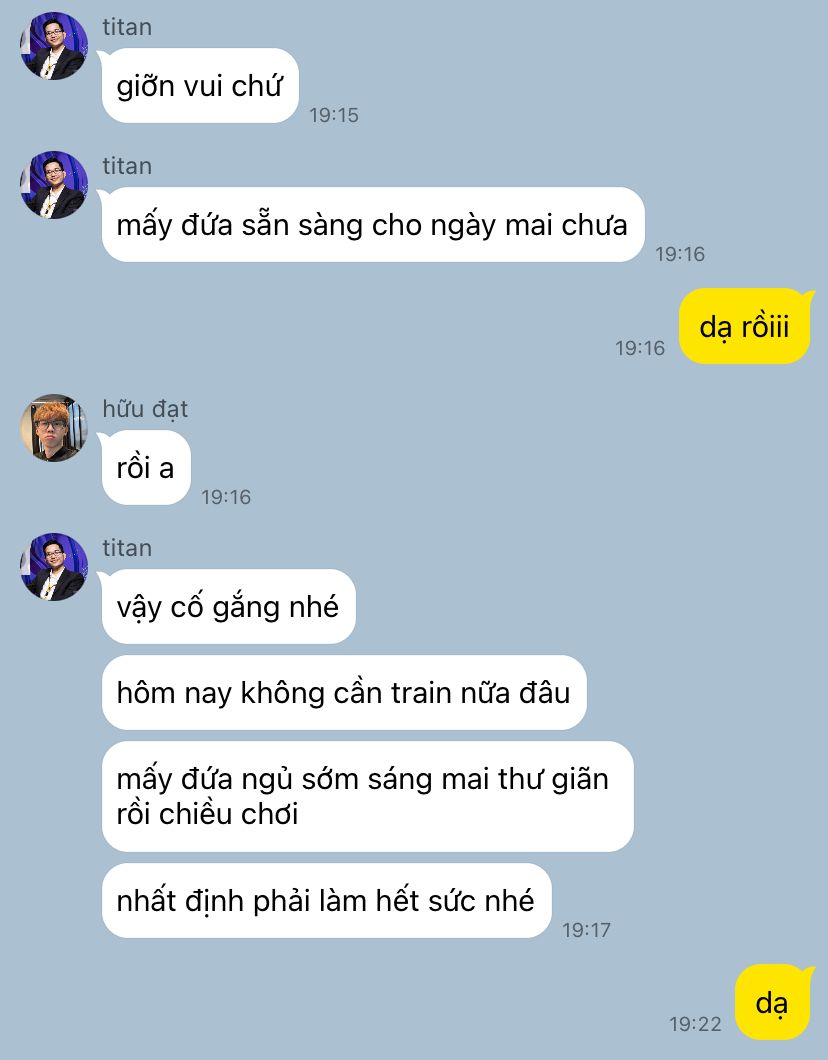Click the sender name "hữu đạt"
Screen dimensions: 828x1060
click(145, 409)
